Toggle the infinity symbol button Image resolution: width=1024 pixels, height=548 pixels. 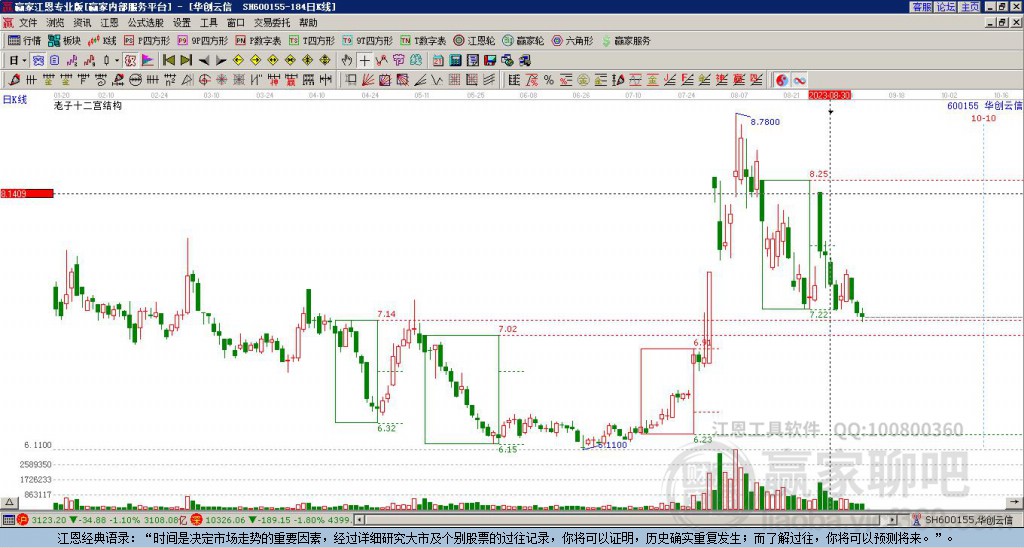click(799, 80)
